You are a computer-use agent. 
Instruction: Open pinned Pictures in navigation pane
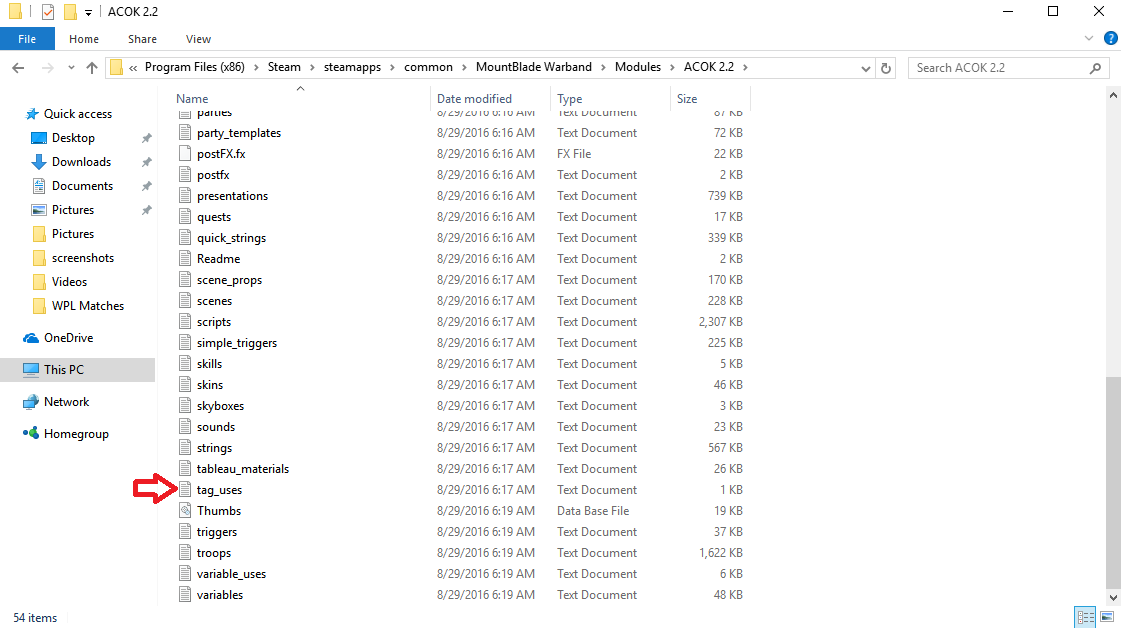(72, 210)
